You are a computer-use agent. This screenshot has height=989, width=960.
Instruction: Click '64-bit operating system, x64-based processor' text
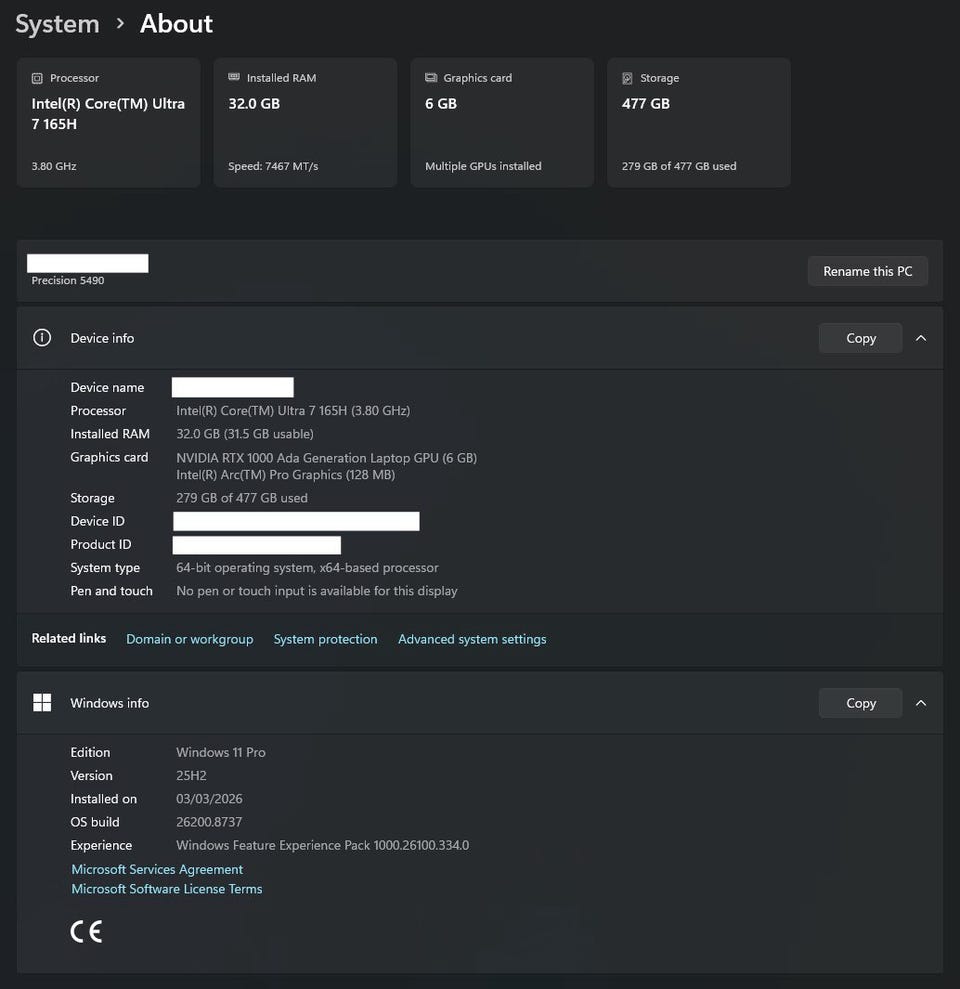307,568
